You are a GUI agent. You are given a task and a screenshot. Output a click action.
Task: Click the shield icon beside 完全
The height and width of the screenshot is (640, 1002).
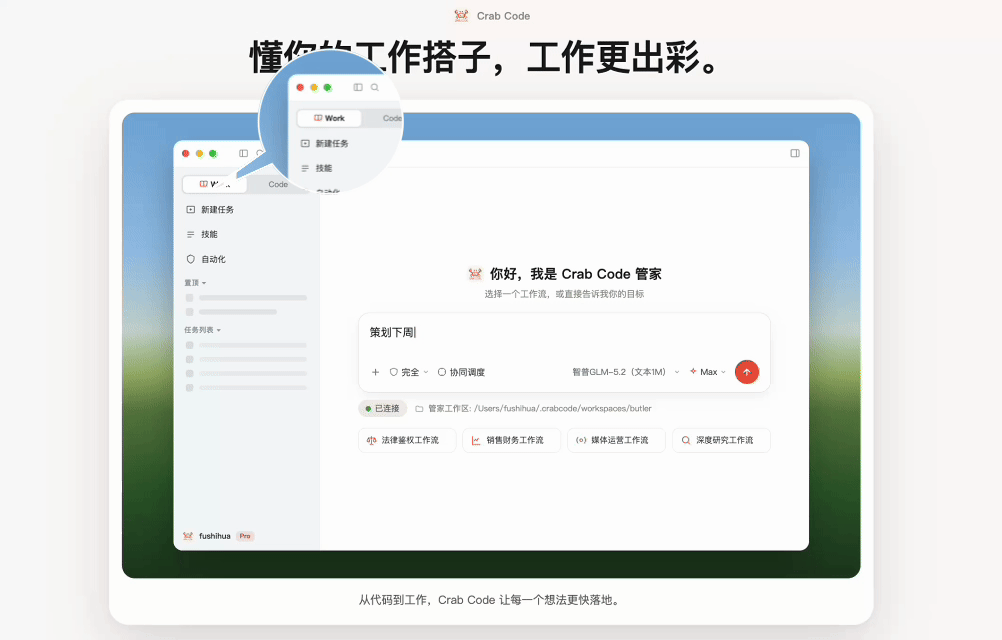[394, 372]
